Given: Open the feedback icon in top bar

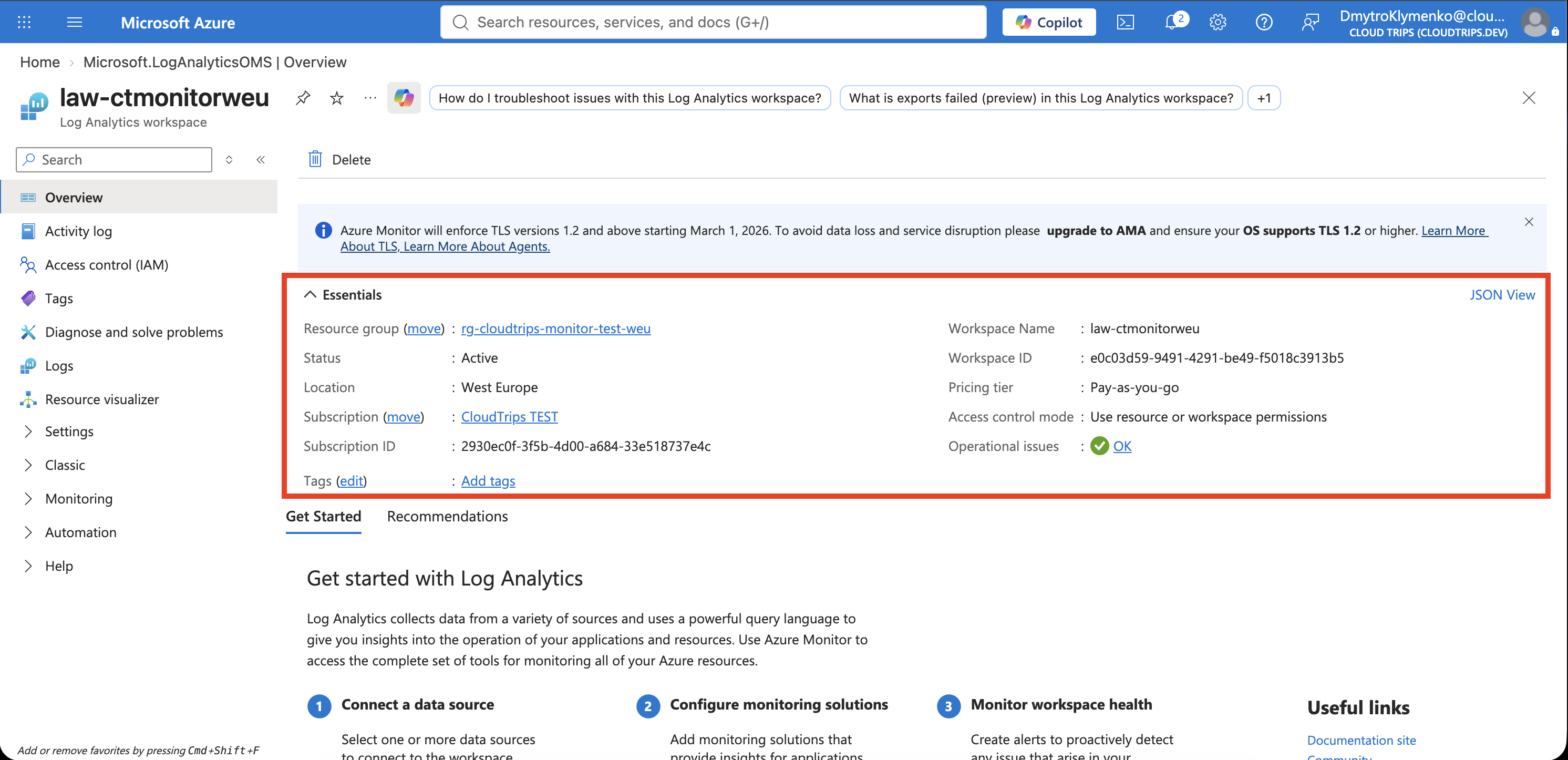Looking at the screenshot, I should (x=1309, y=23).
